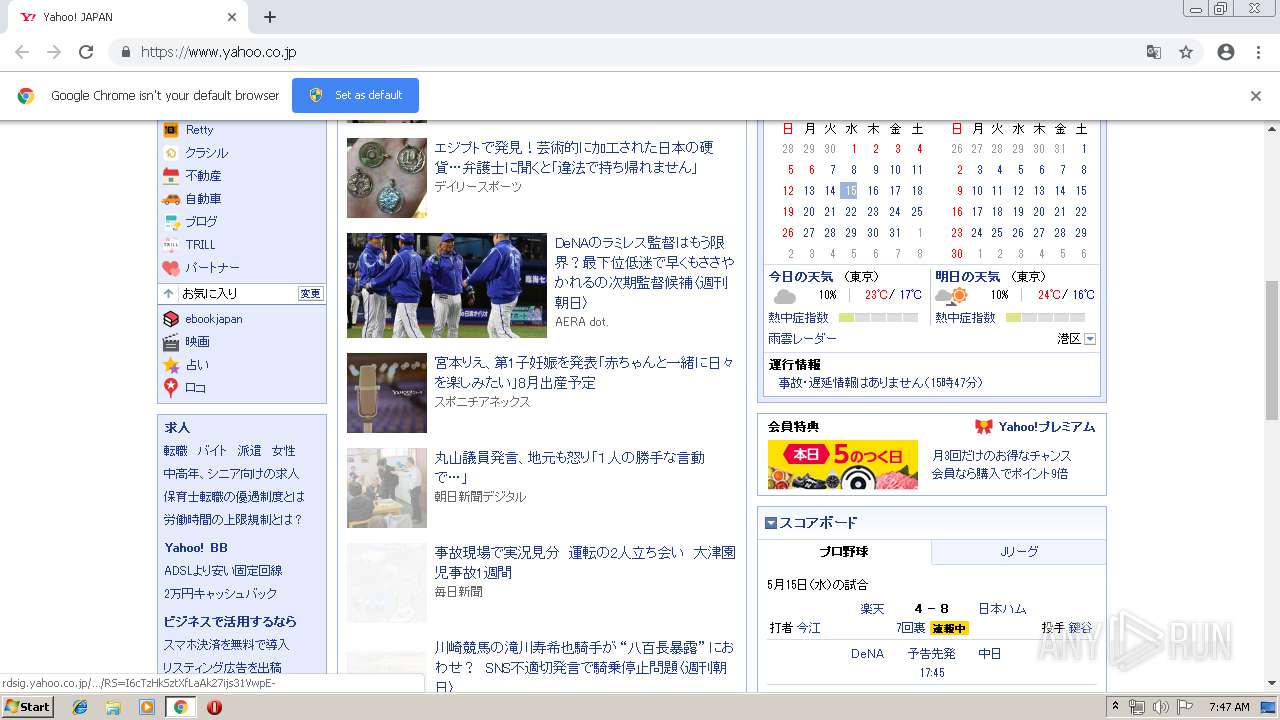Open the Retty sidebar icon
The width and height of the screenshot is (1280, 720).
[x=171, y=130]
